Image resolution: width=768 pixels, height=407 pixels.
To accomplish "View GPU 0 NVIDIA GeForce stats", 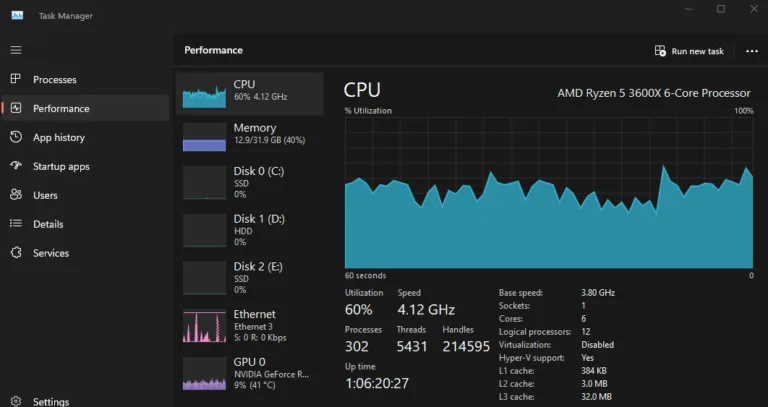I will (x=249, y=375).
